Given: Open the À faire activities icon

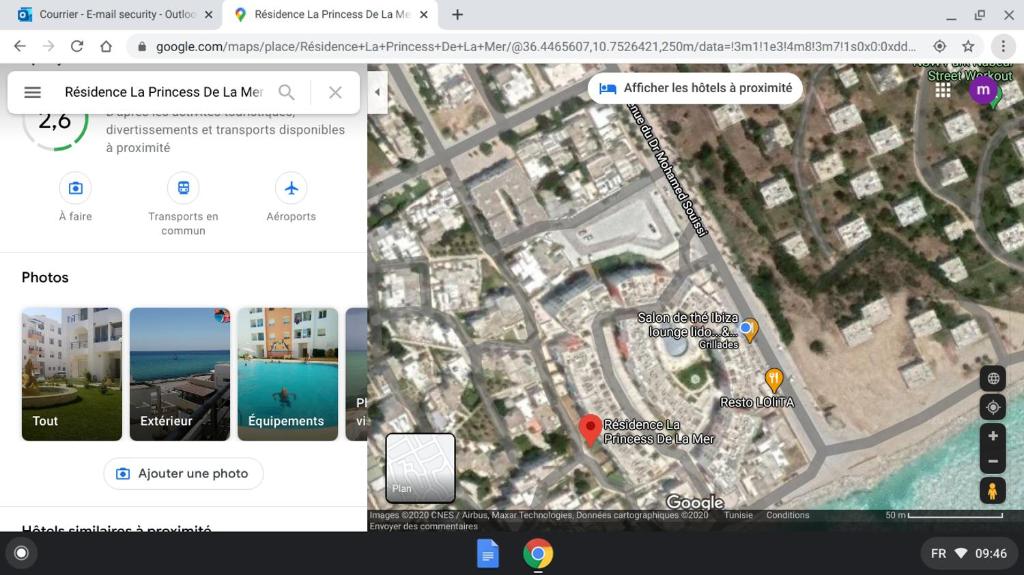Looking at the screenshot, I should click(x=76, y=188).
